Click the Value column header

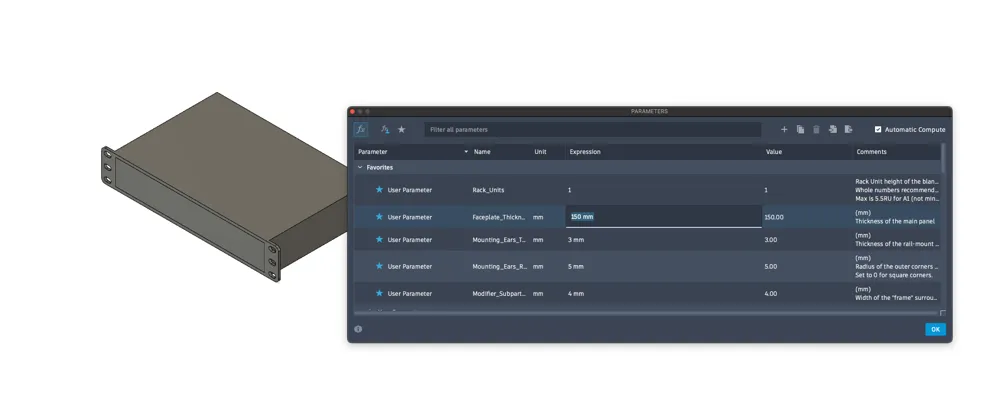pos(774,152)
